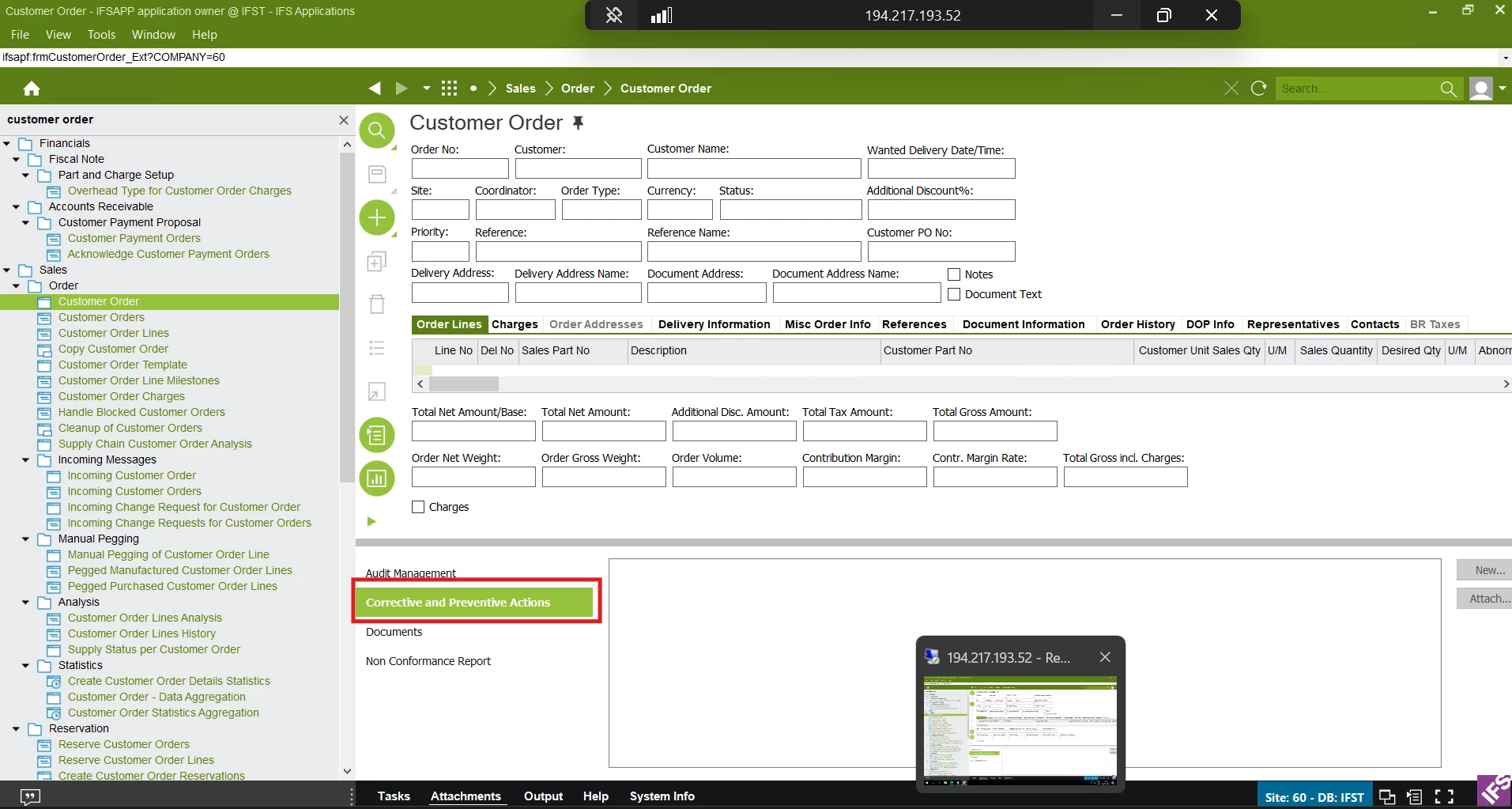Screen dimensions: 1512x809
Task: Open the grid navigator menu icon
Action: pos(449,89)
